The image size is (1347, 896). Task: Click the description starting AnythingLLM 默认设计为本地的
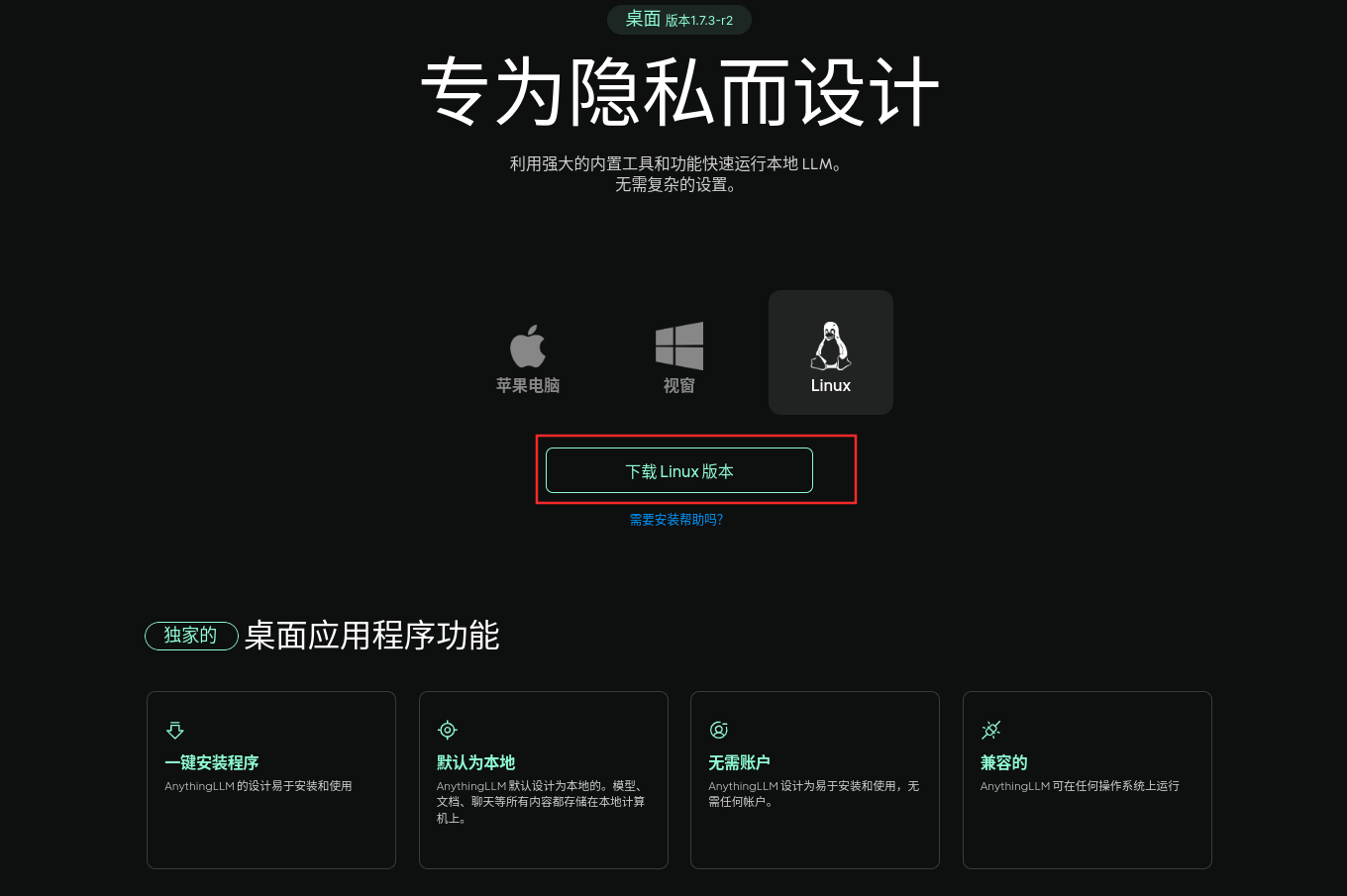542,802
